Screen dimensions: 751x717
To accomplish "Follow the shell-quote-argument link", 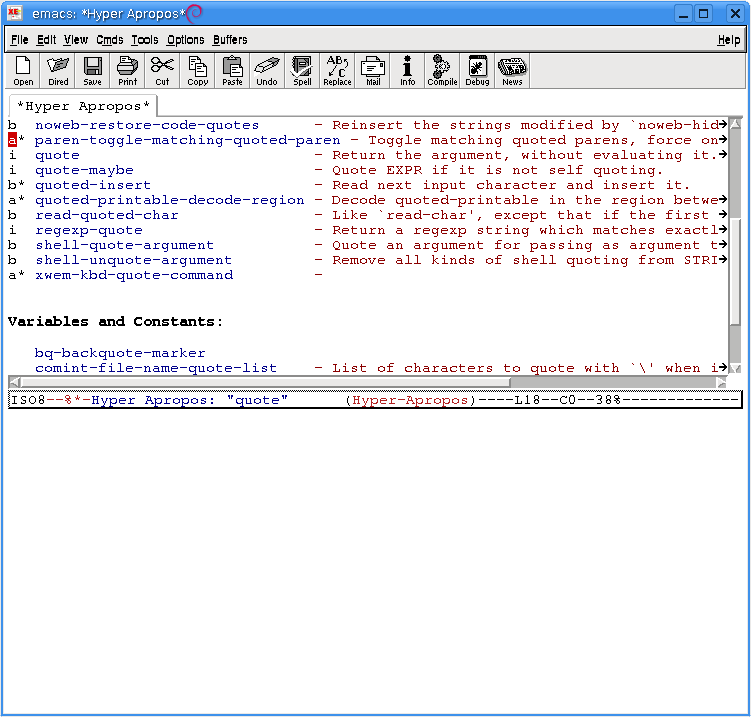I will (125, 245).
